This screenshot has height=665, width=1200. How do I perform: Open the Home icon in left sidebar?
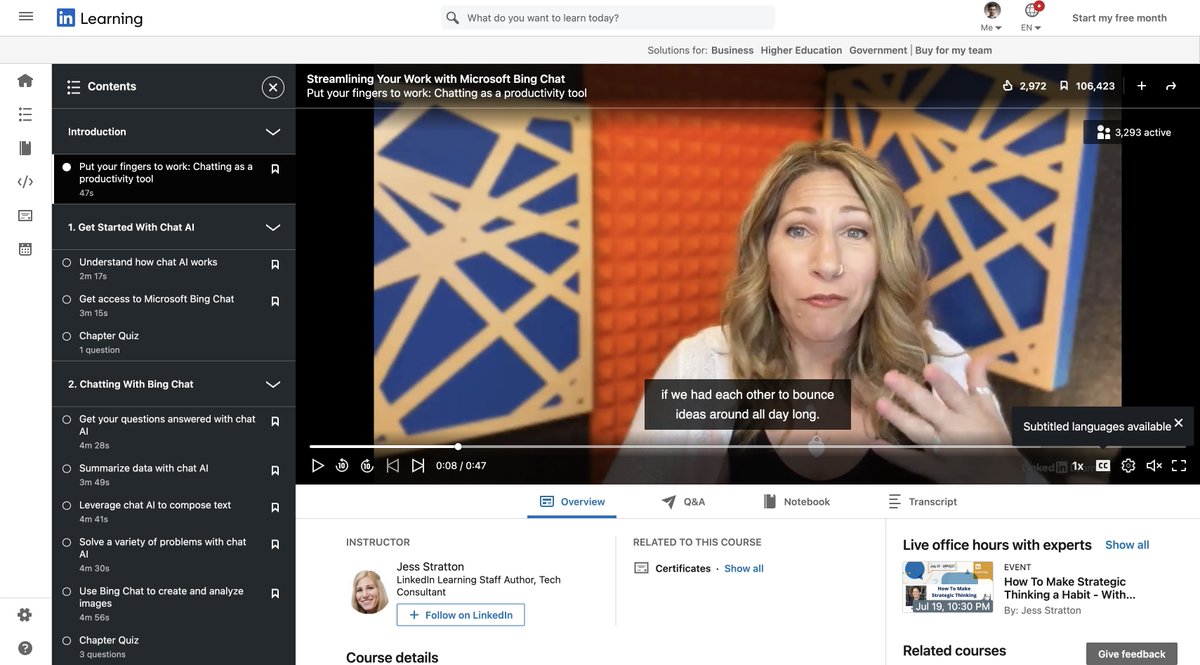(x=26, y=81)
